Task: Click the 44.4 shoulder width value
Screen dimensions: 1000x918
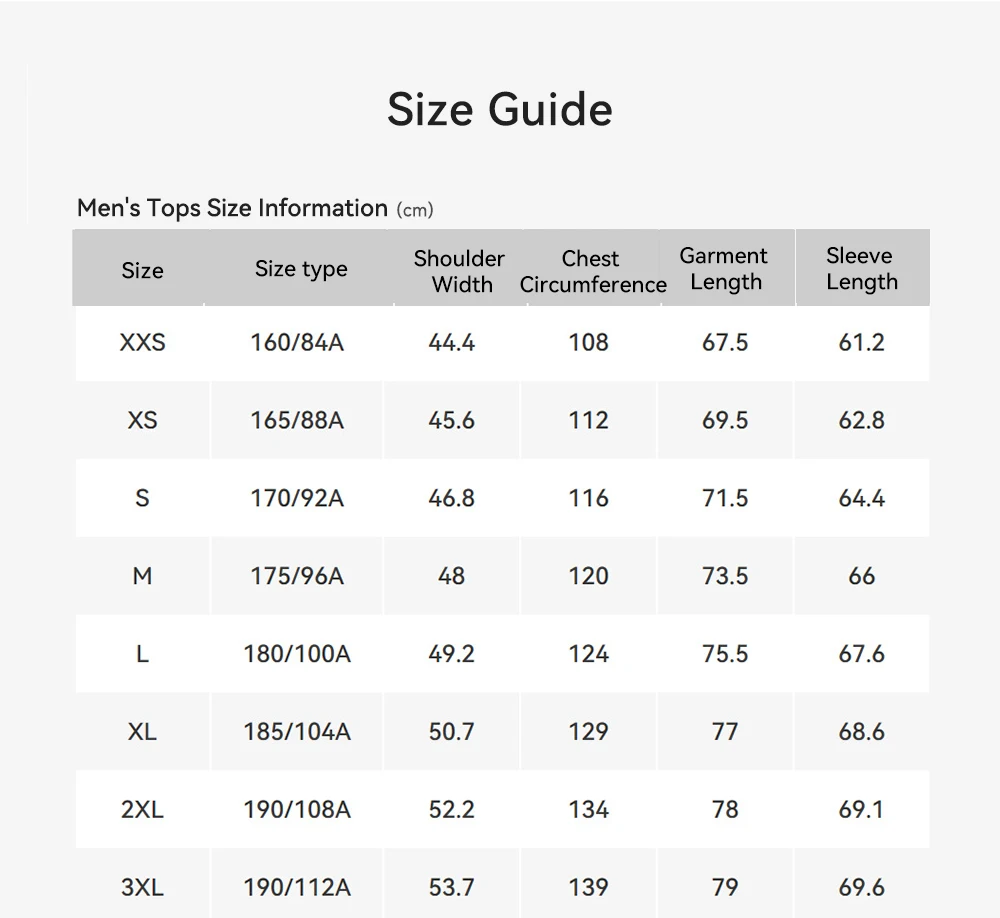Action: pos(452,342)
